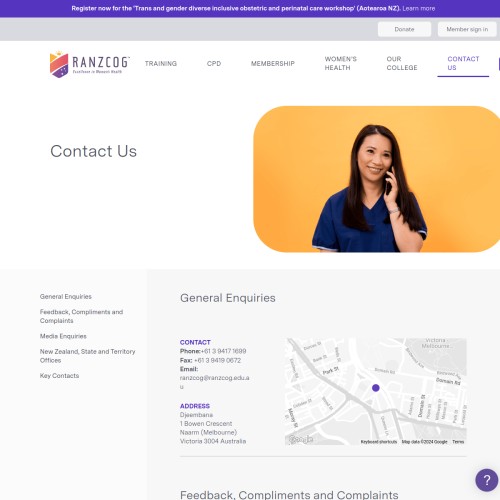The width and height of the screenshot is (500, 500).
Task: Open the help question mark bubble
Action: (487, 480)
